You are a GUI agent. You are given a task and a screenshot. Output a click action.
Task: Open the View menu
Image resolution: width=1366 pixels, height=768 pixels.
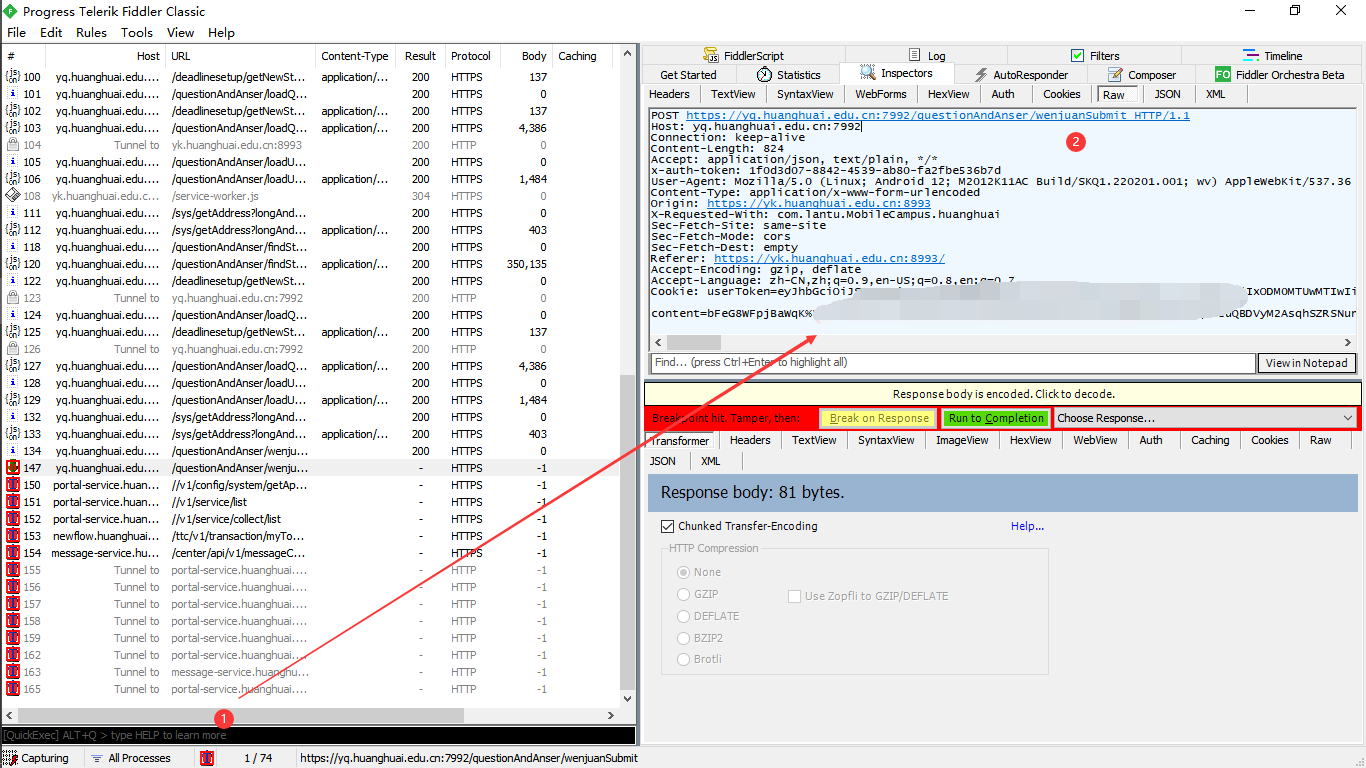point(181,32)
